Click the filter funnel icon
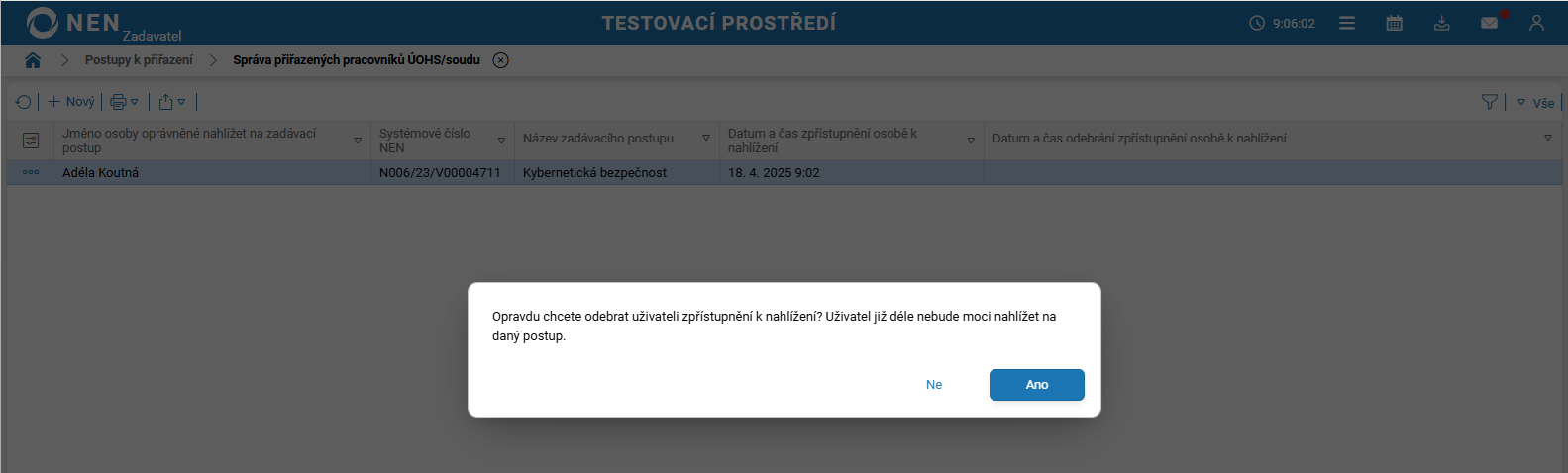 coord(1489,102)
